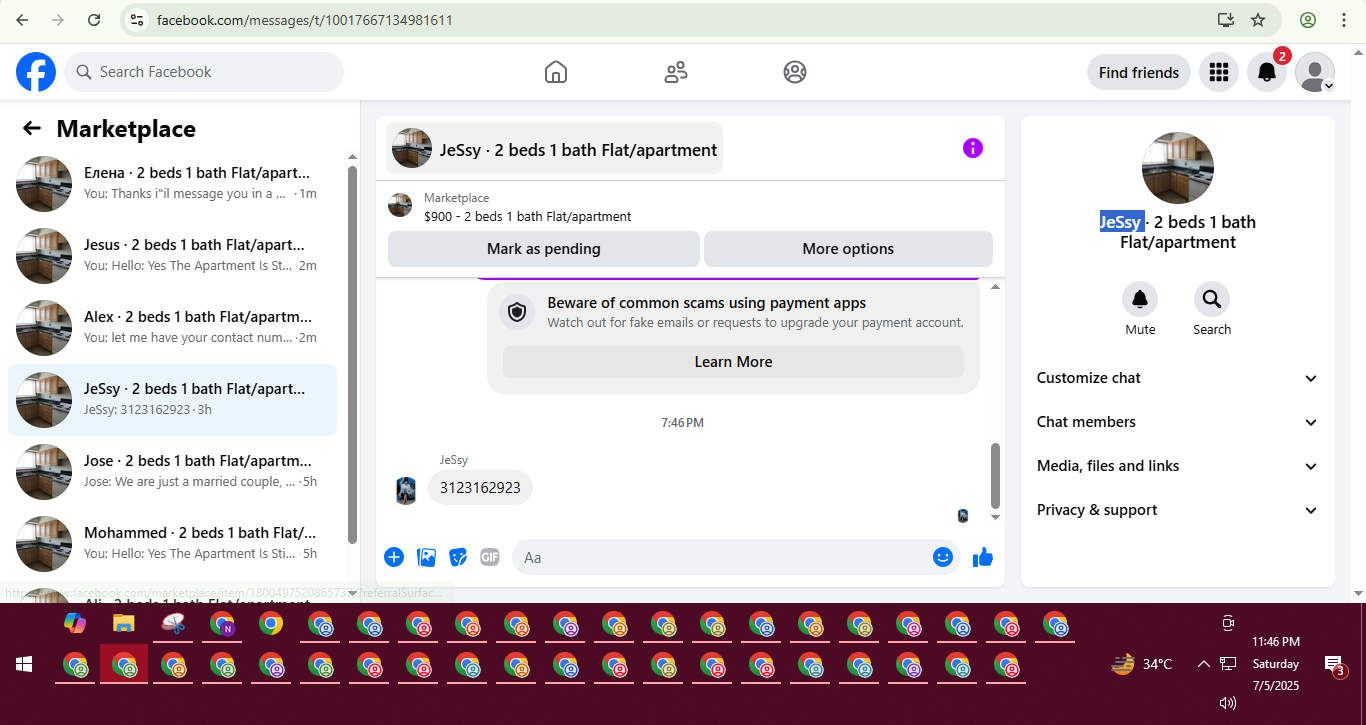Viewport: 1366px width, 725px height.
Task: Click the Facebook logo
Action: [36, 72]
